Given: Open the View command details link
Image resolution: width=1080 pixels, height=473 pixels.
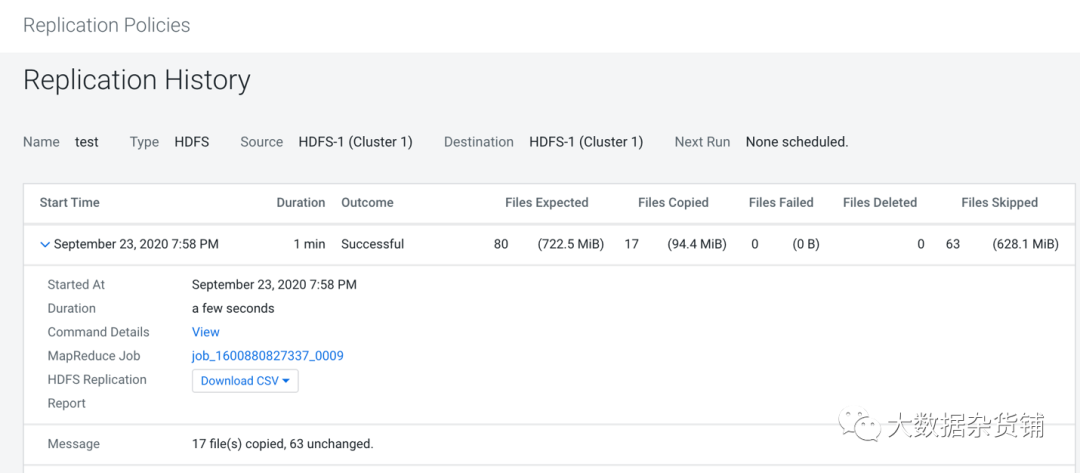Looking at the screenshot, I should [x=206, y=332].
